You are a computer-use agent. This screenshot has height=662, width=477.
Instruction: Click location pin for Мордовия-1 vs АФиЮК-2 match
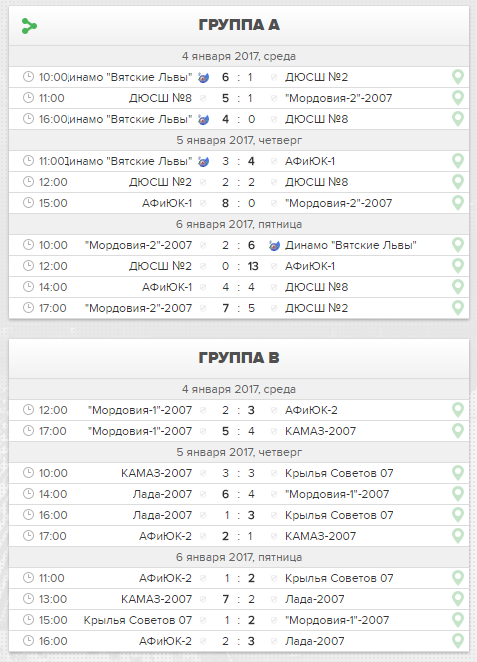458,410
